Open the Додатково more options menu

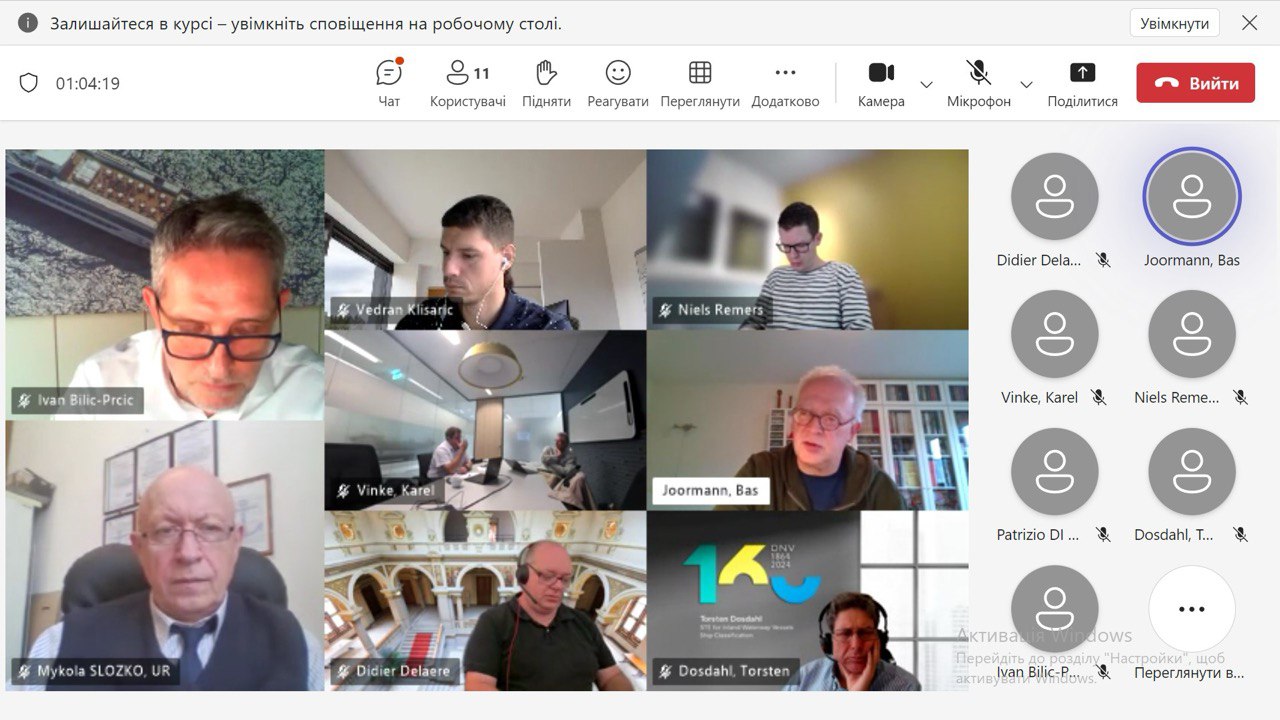click(x=785, y=83)
